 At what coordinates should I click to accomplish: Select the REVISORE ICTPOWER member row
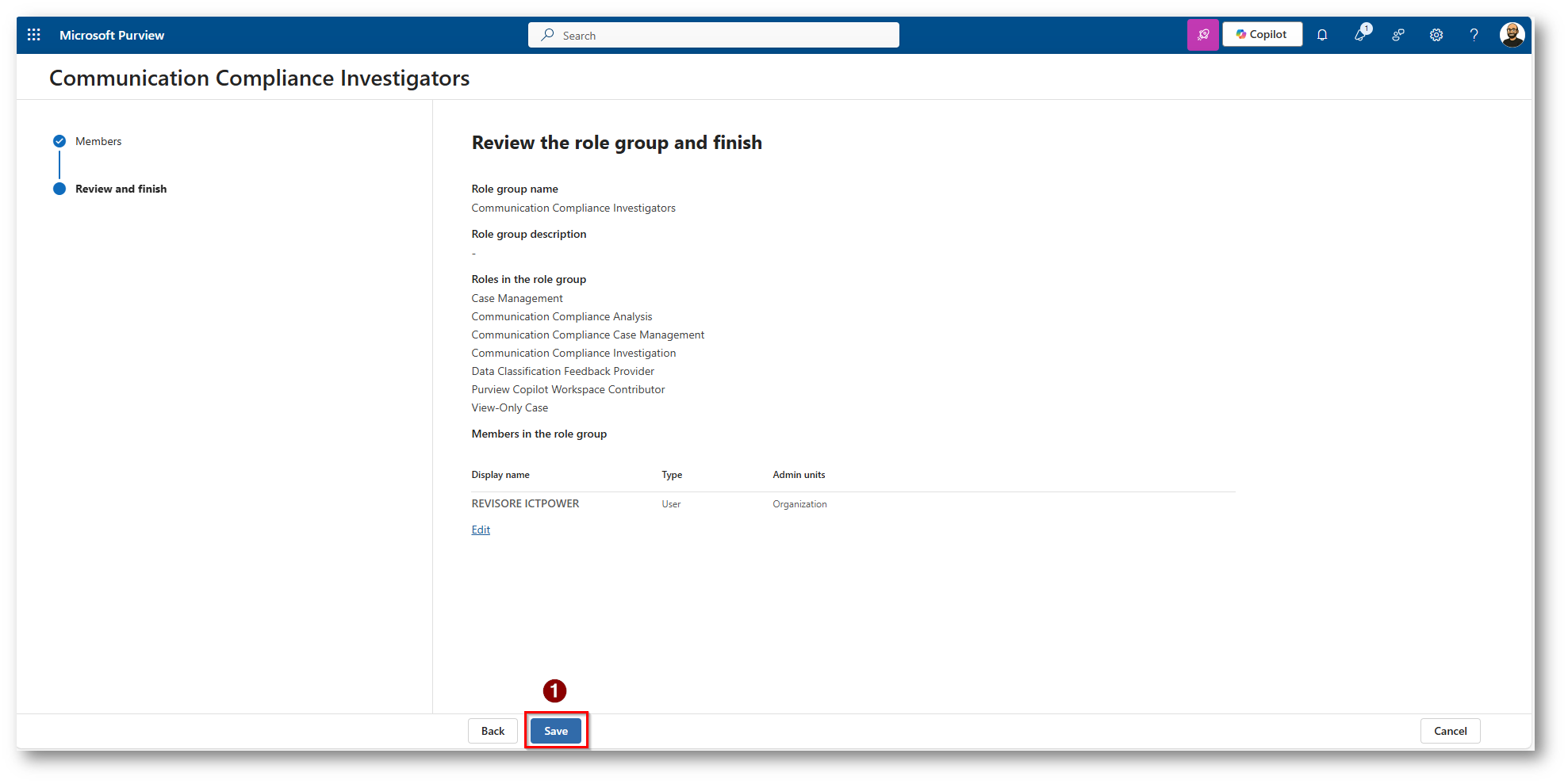coord(525,504)
